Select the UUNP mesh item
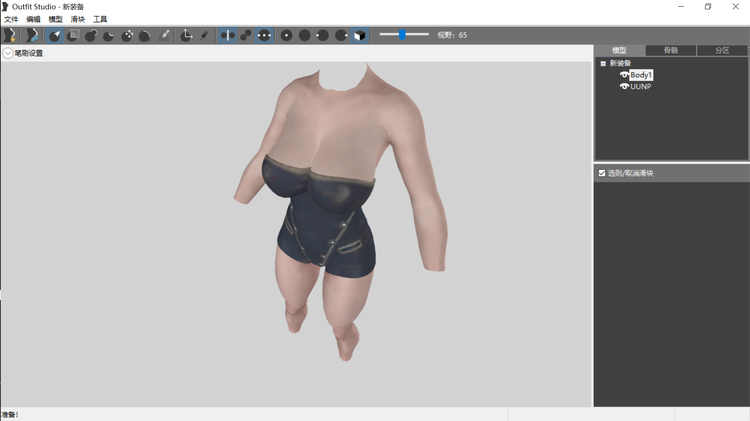This screenshot has width=750, height=421. [640, 86]
